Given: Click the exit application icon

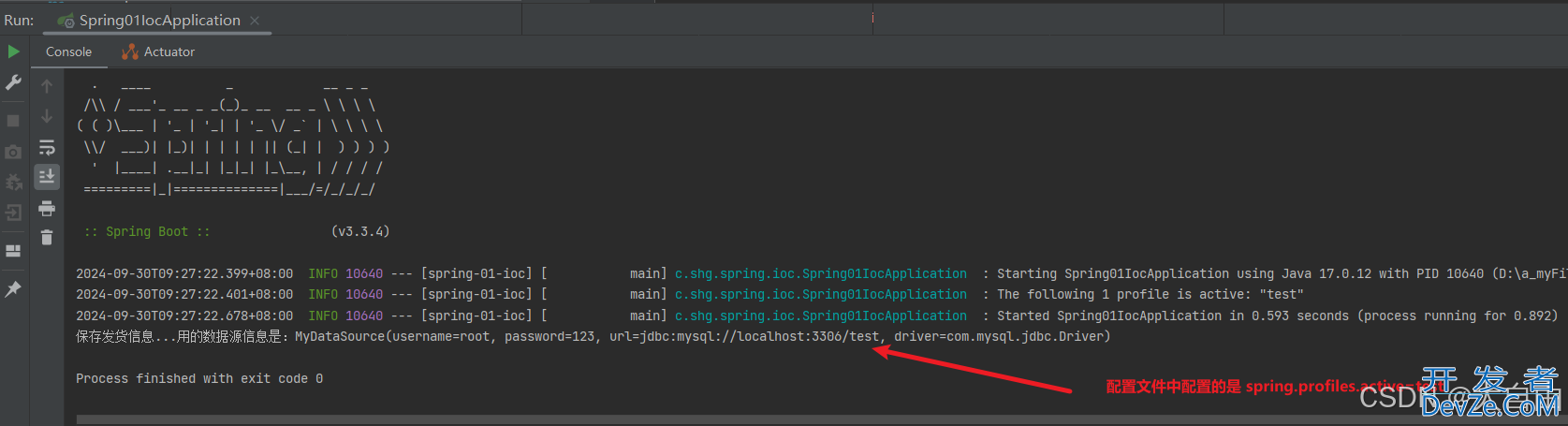Looking at the screenshot, I should 13,213.
